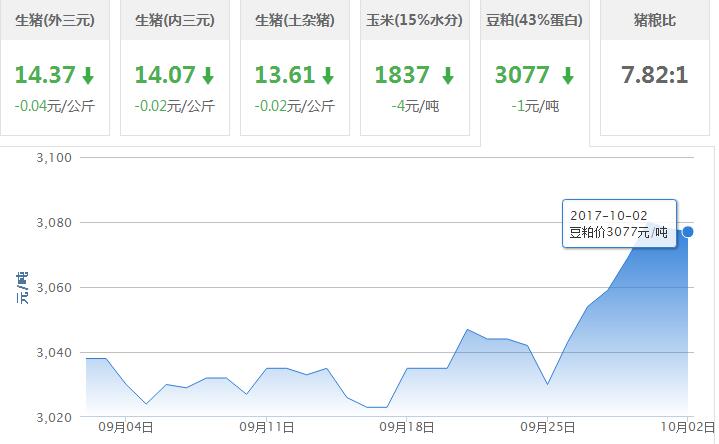Screen dimensions: 719x444
Task: Click the tooltip showing 豆粕价3077元/吨
Action: (619, 223)
